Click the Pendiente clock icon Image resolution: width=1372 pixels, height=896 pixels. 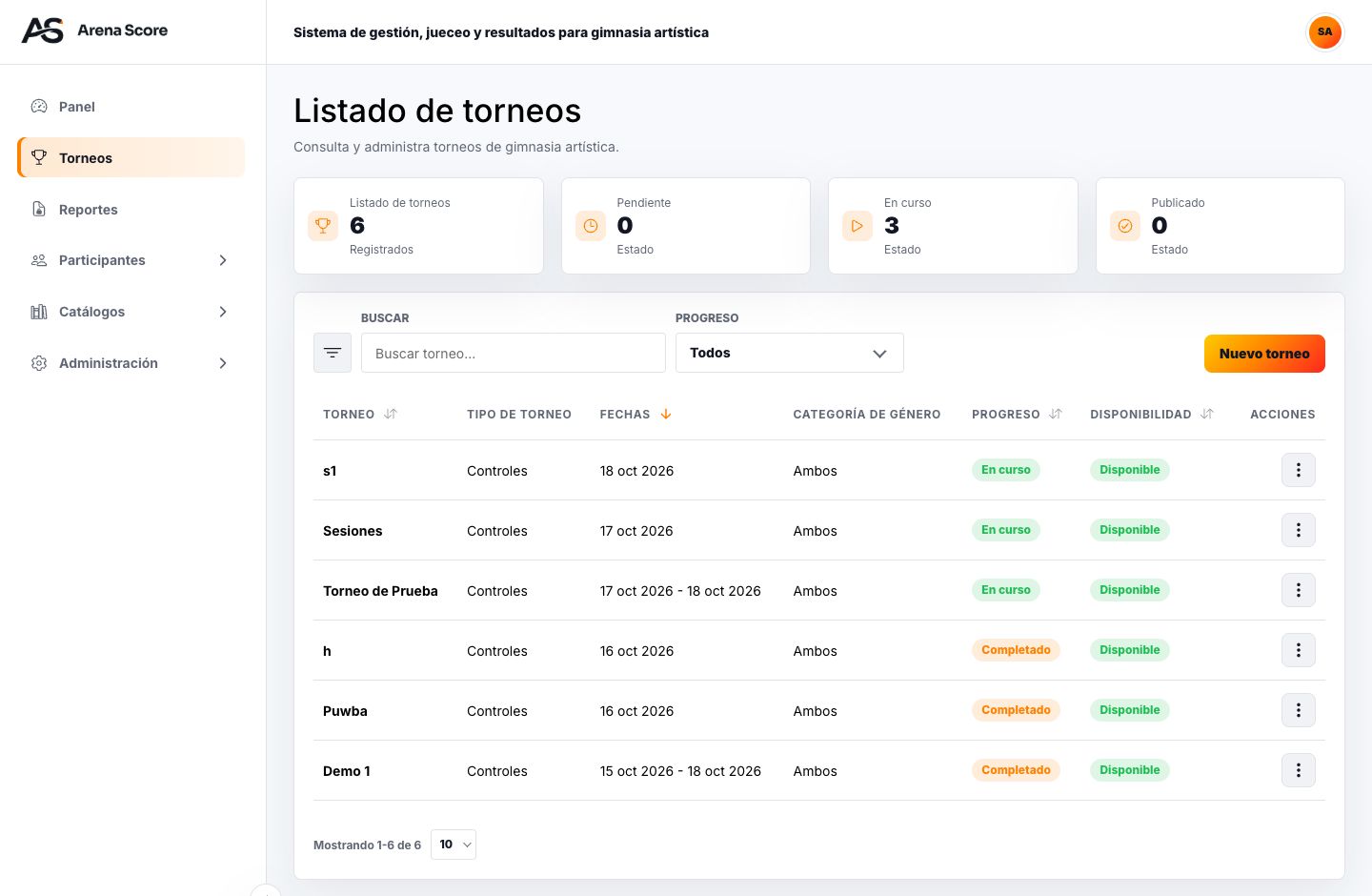[x=591, y=226]
